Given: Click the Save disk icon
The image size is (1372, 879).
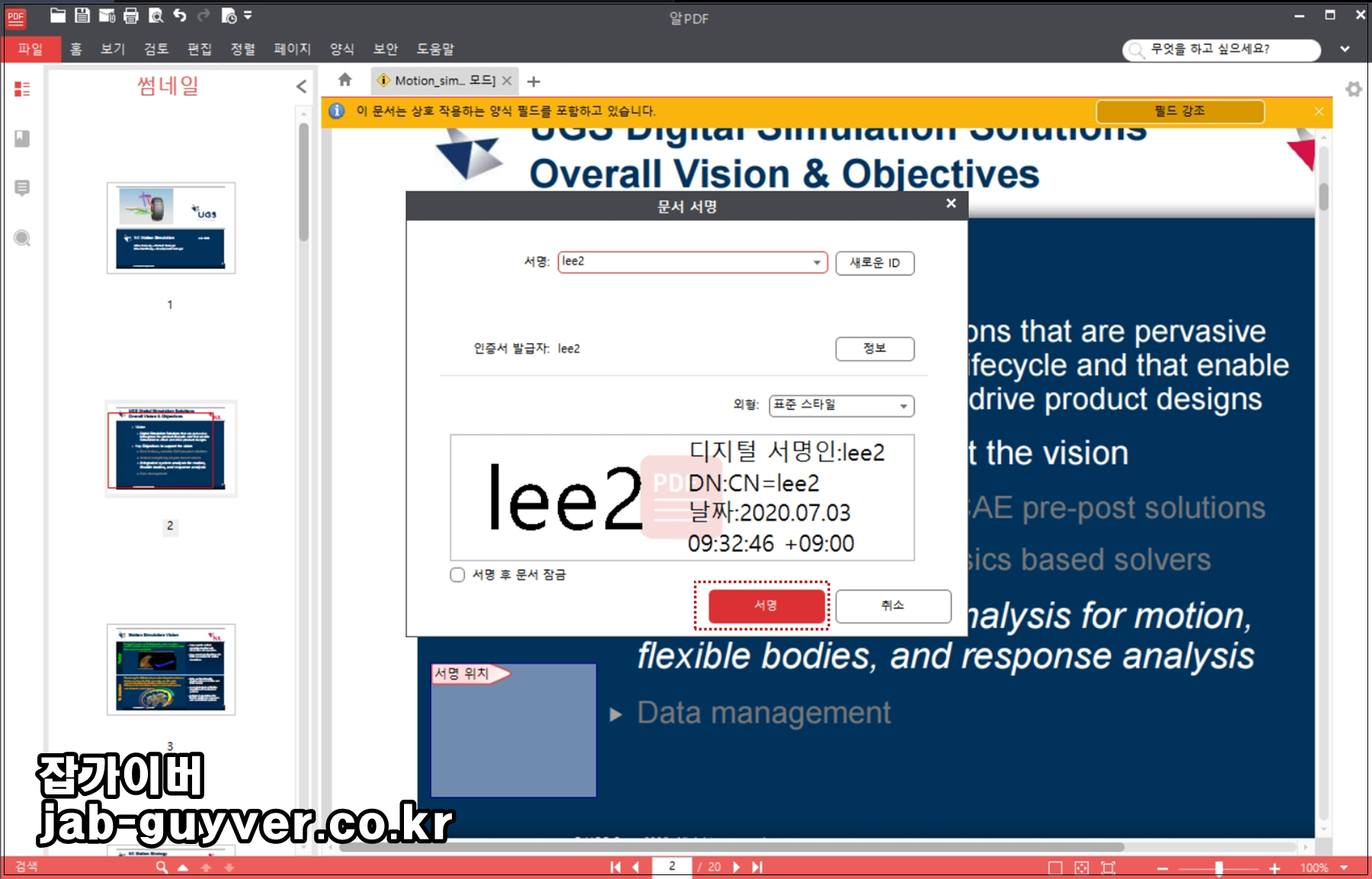Looking at the screenshot, I should pos(82,15).
